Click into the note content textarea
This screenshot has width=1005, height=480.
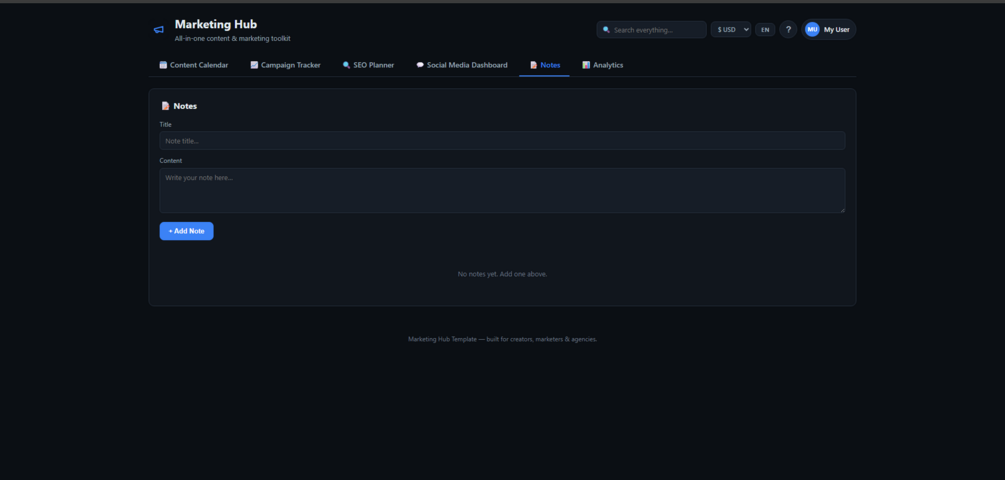tap(502, 191)
